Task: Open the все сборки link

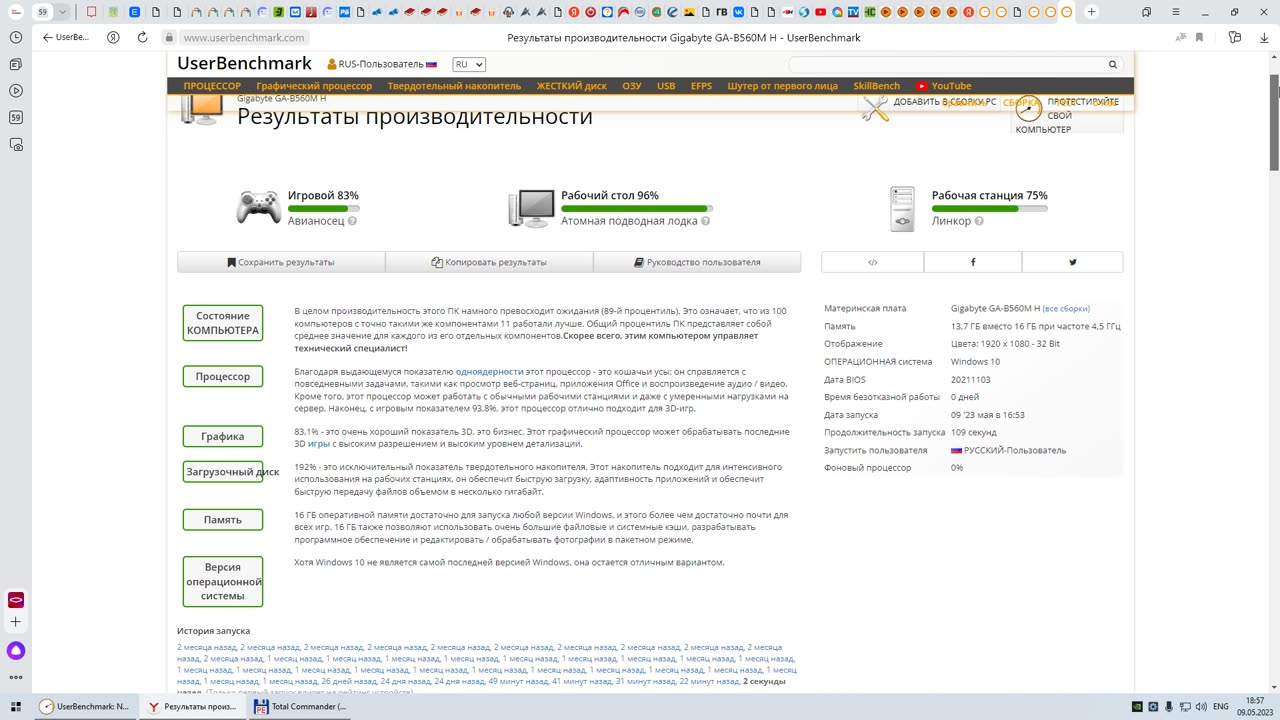Action: pos(1066,308)
